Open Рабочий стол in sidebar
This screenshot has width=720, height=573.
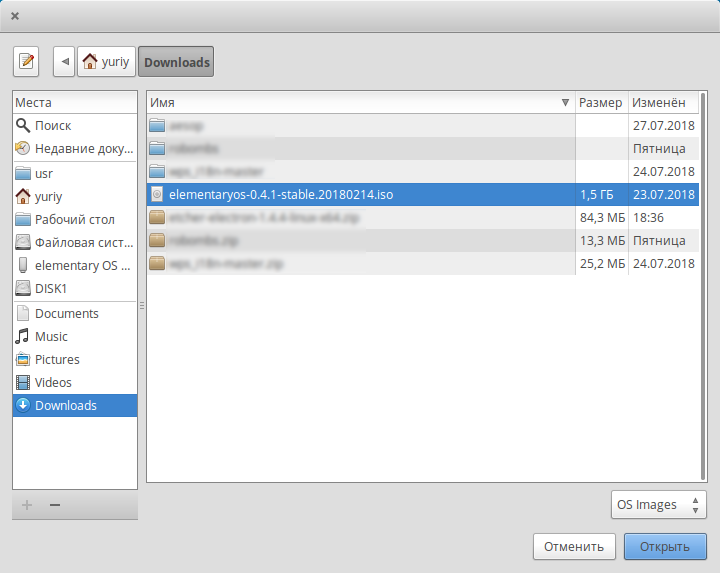[75, 219]
